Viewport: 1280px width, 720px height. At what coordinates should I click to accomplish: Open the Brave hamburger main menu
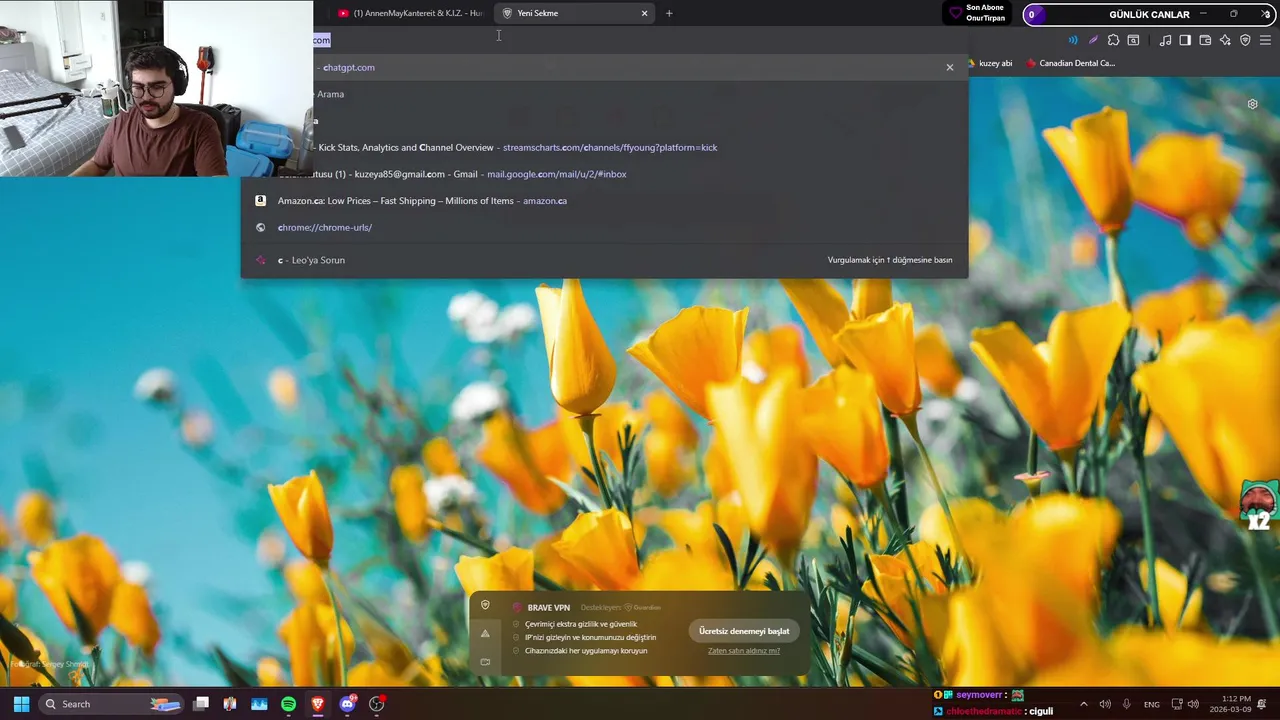(x=1265, y=40)
